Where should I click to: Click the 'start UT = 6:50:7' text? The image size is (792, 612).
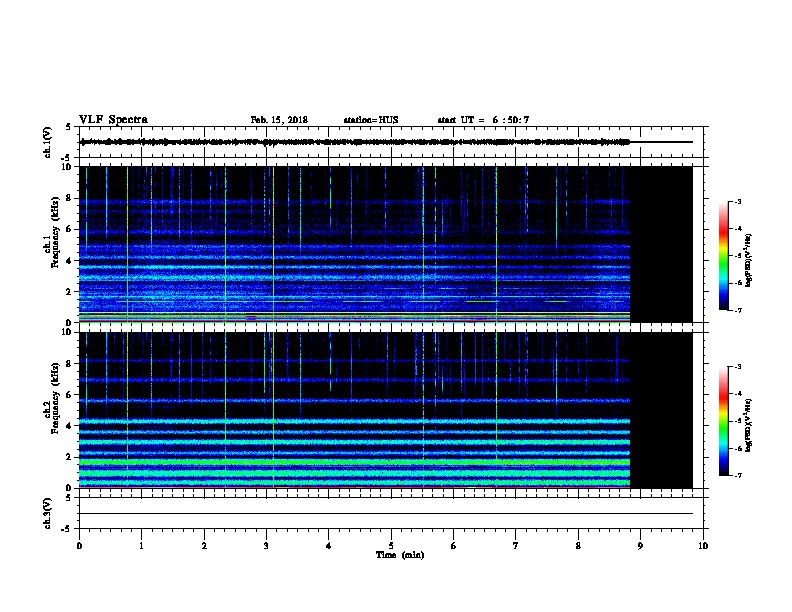click(483, 120)
